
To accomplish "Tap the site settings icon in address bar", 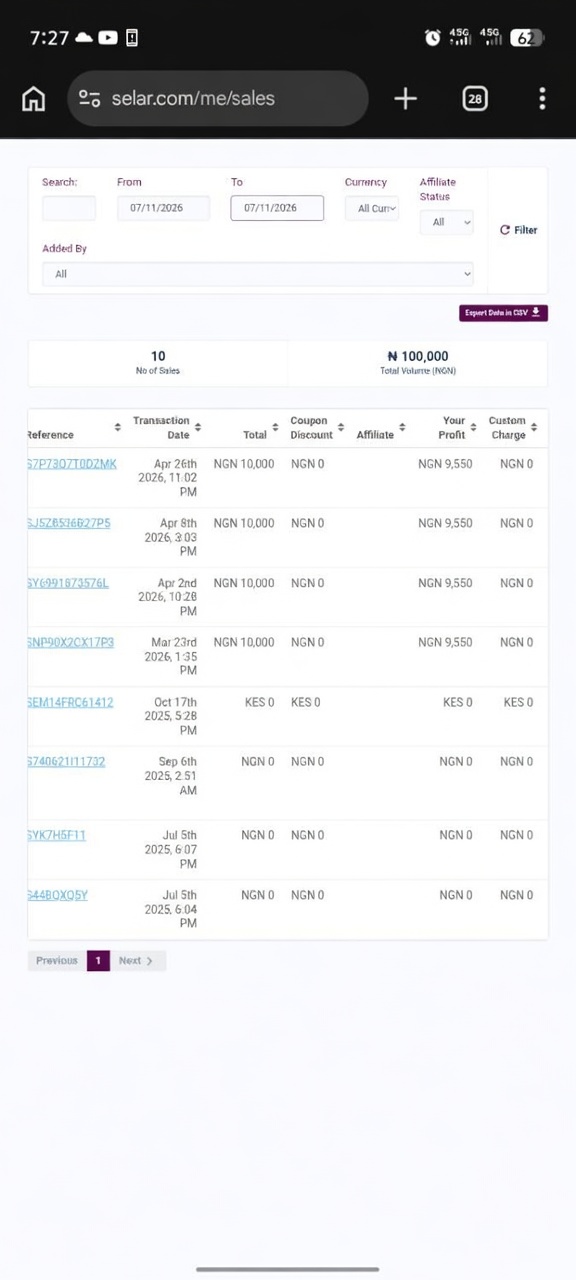I will [x=90, y=98].
